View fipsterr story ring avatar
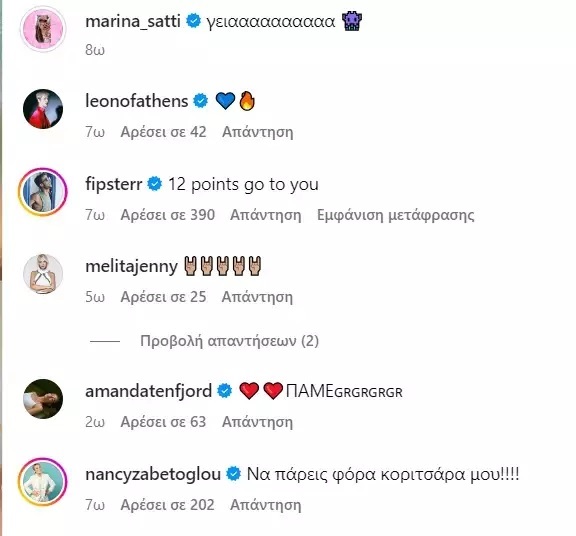 43,191
